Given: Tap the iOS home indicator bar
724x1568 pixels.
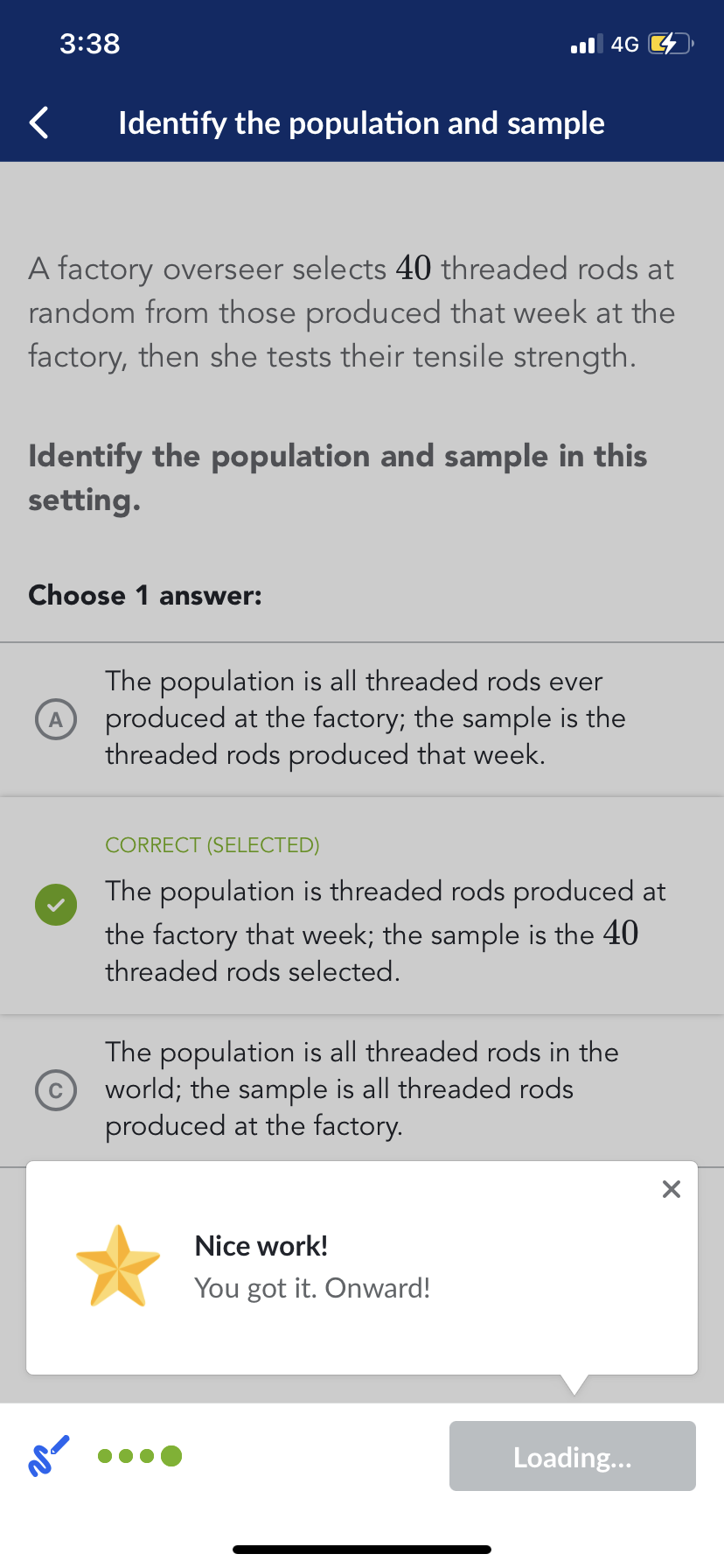Looking at the screenshot, I should [362, 1550].
